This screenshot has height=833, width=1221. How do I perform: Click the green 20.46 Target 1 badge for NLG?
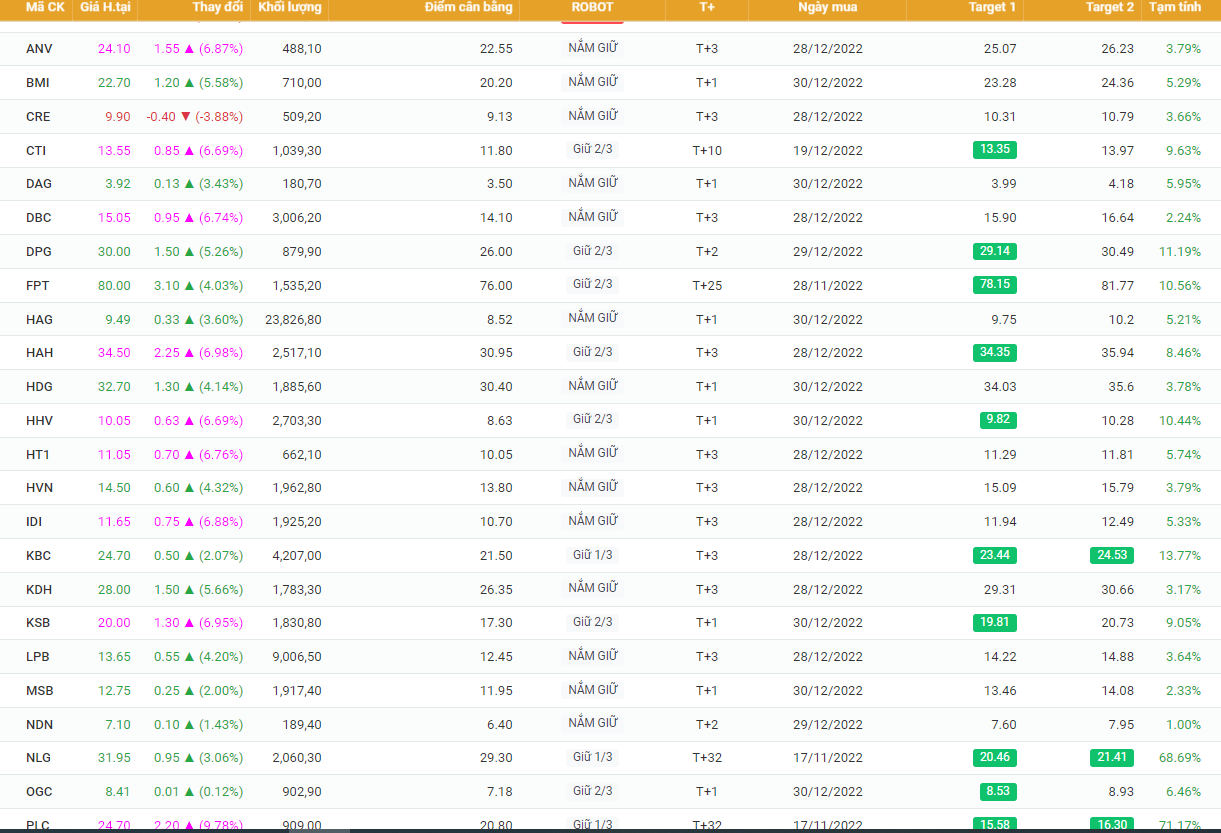tap(995, 757)
